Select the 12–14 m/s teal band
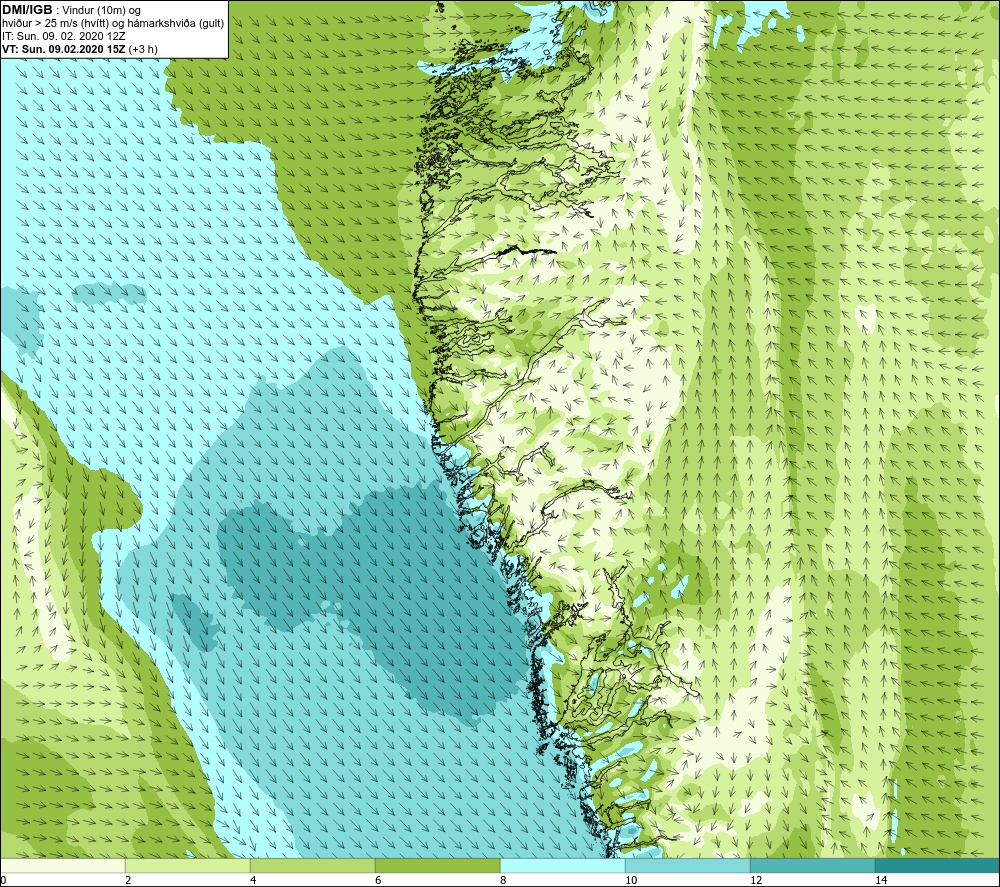 [812, 865]
